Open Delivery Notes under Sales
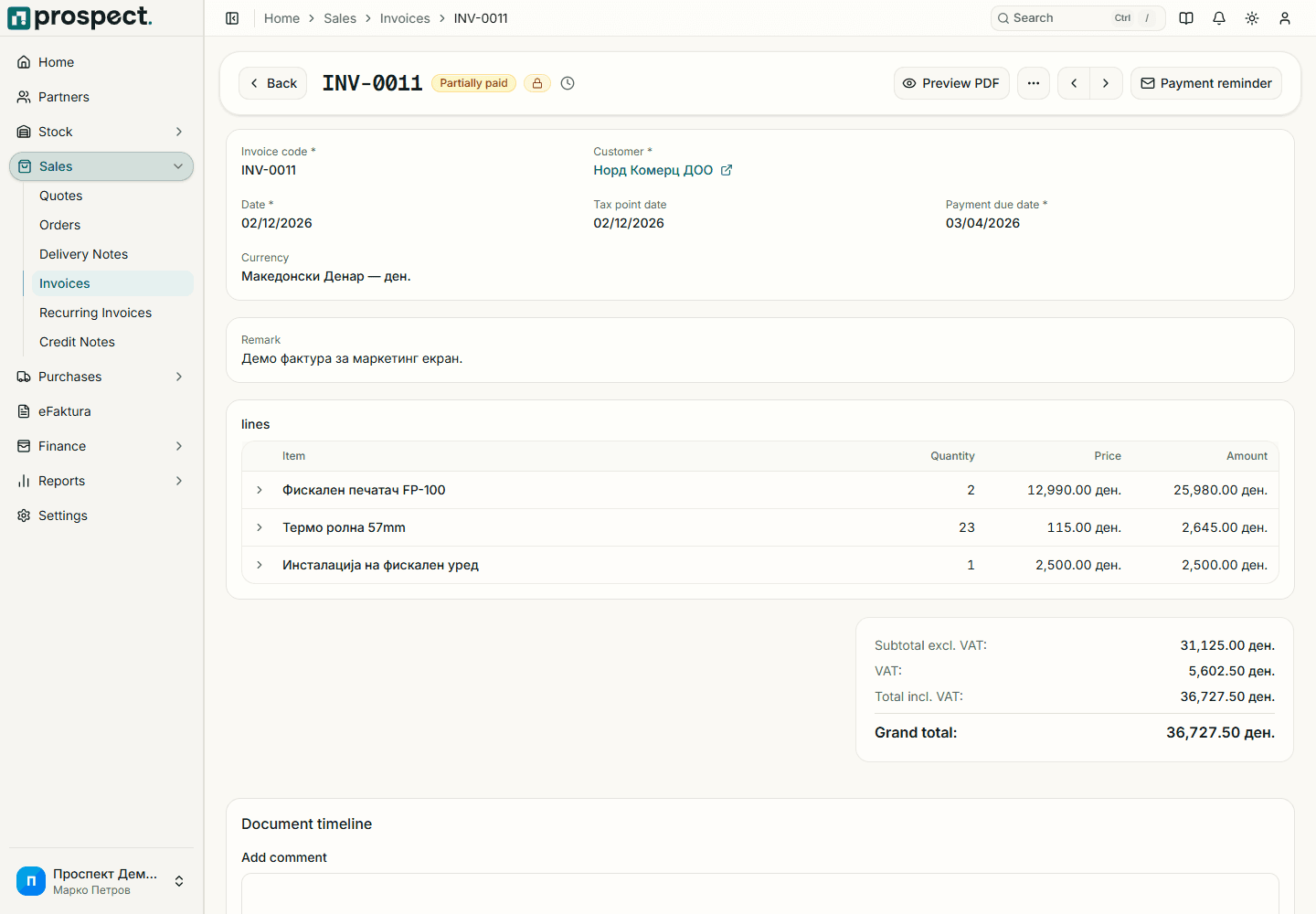 [x=112, y=254]
